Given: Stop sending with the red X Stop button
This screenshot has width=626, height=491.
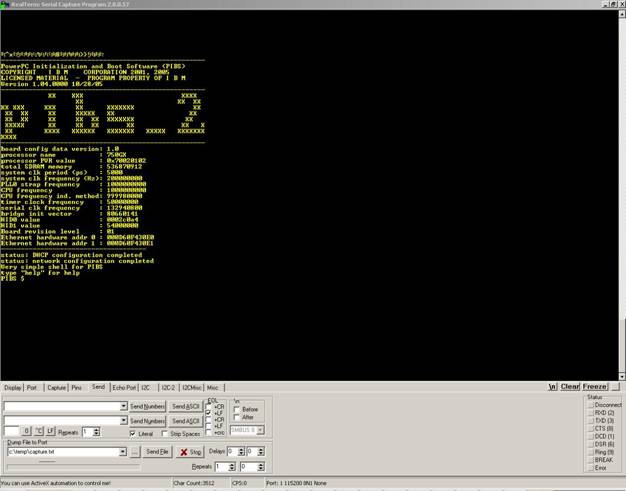Looking at the screenshot, I should [x=190, y=452].
